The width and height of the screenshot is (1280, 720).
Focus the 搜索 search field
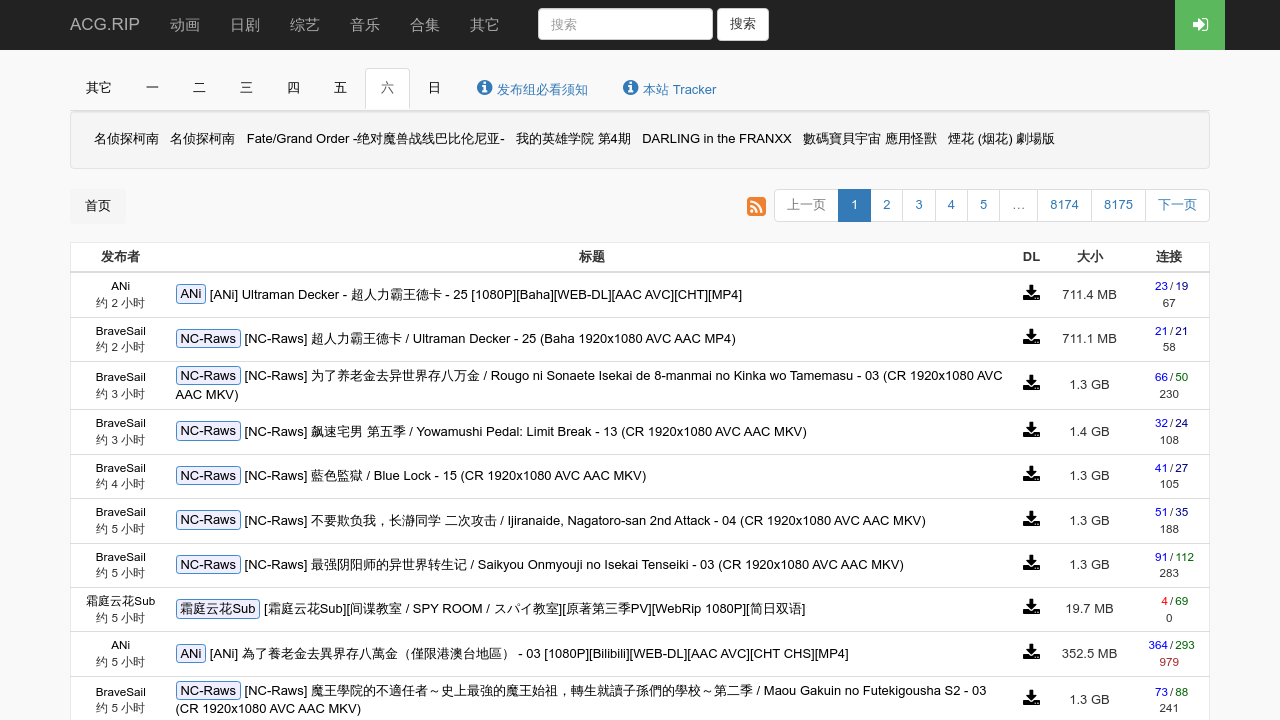tap(625, 24)
